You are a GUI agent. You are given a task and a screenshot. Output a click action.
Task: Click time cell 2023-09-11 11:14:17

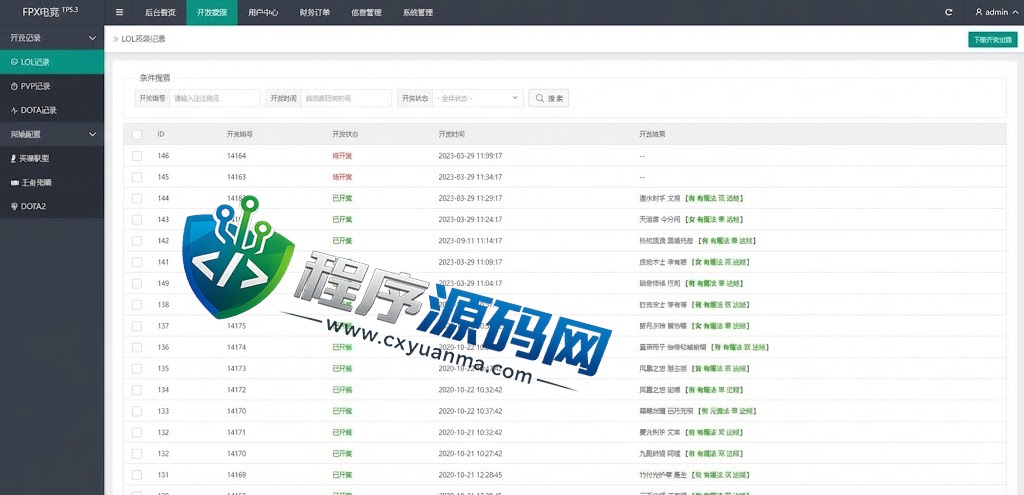[470, 241]
